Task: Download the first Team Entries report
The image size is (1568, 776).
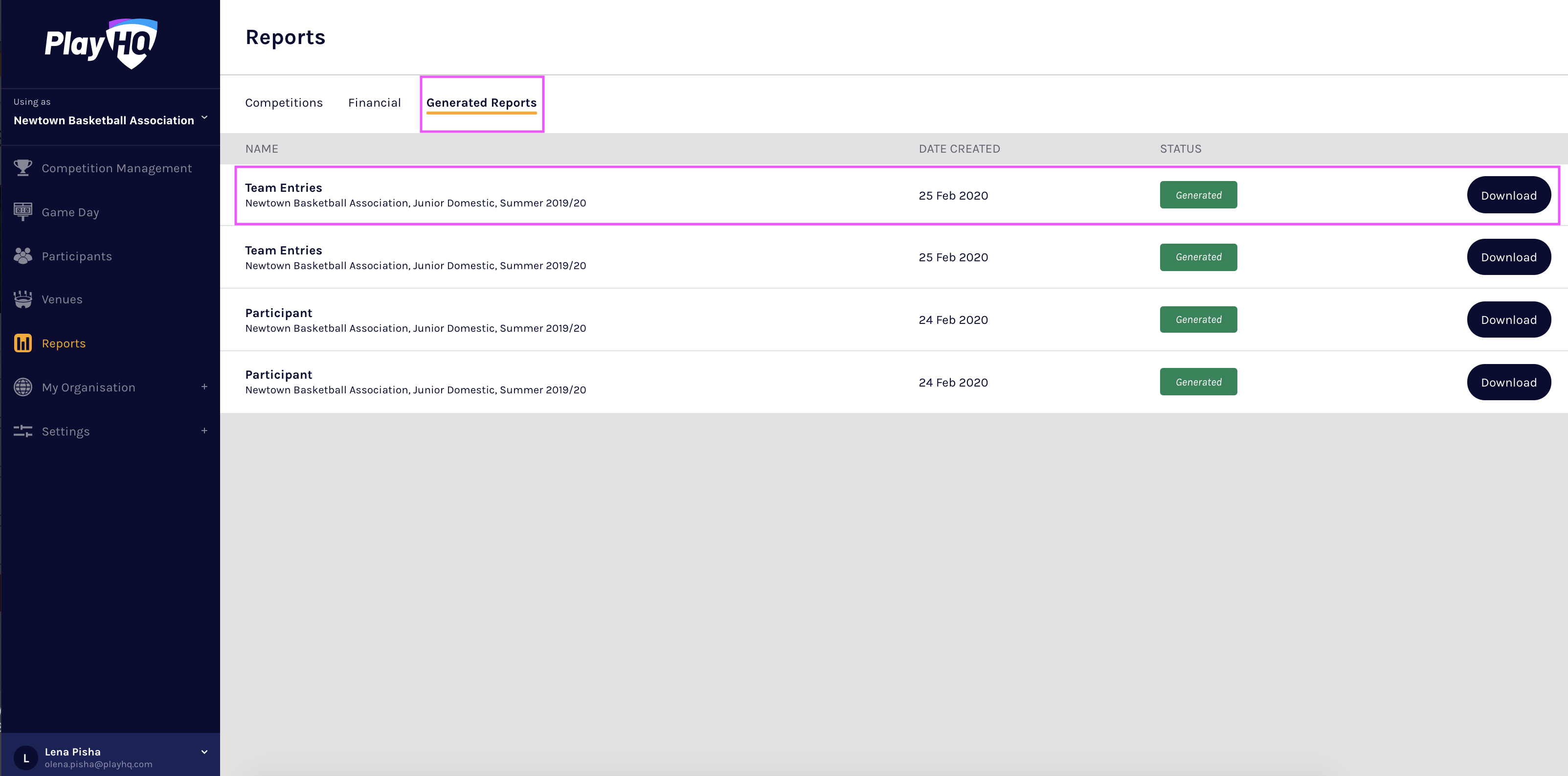Action: [x=1508, y=195]
